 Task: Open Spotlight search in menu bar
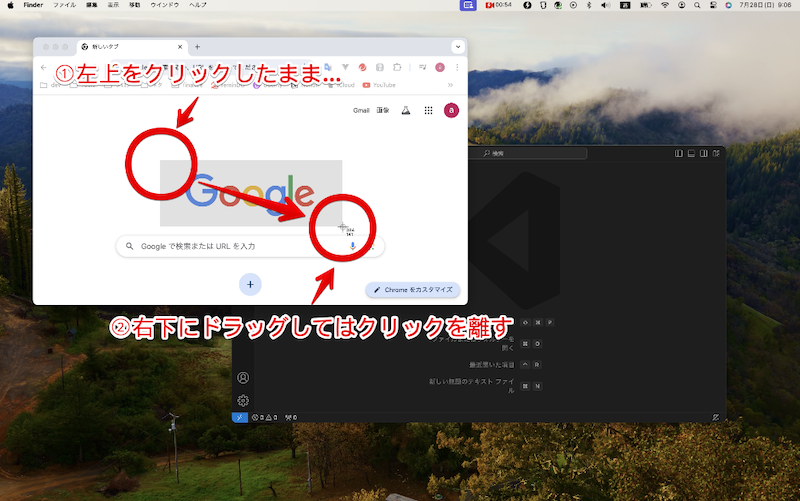(697, 5)
